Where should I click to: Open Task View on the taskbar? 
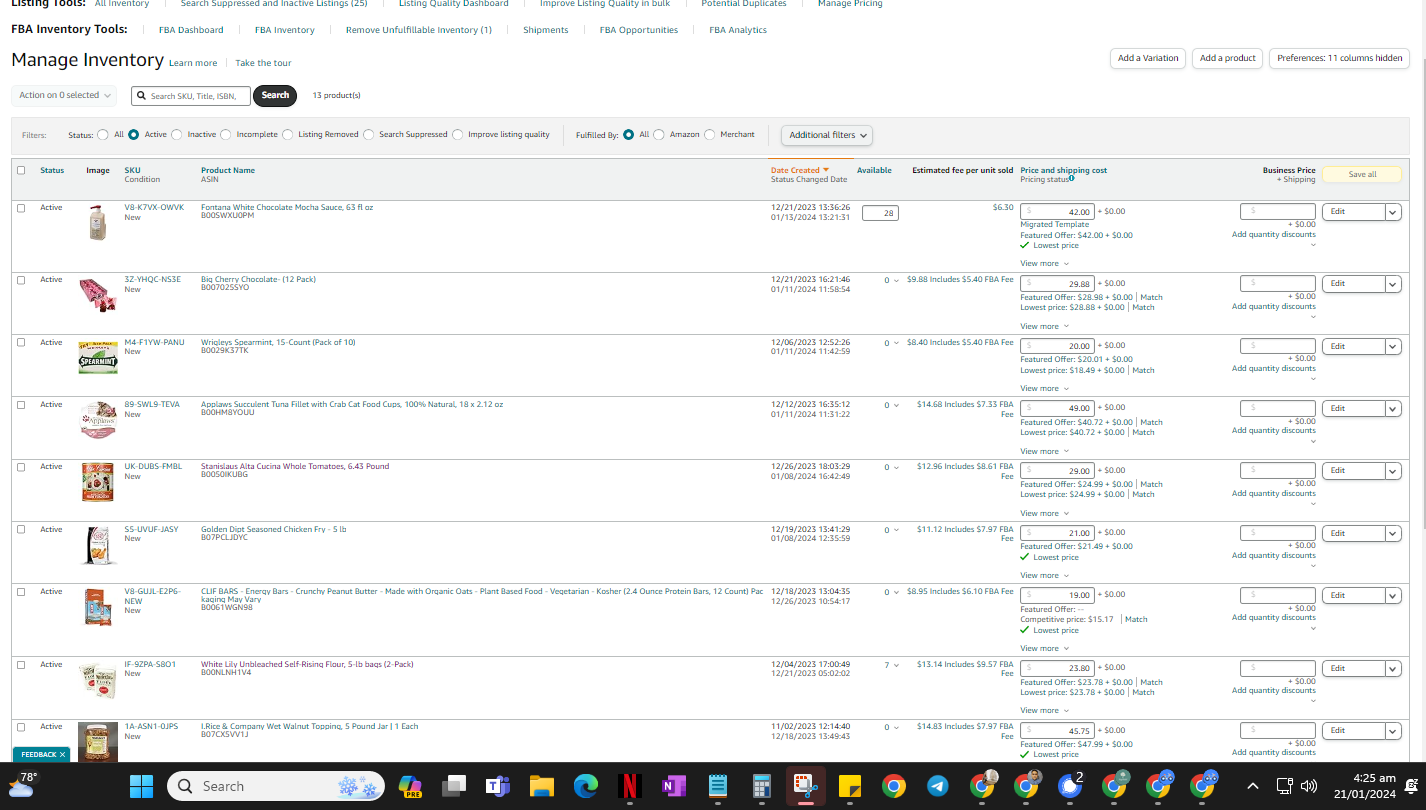454,786
